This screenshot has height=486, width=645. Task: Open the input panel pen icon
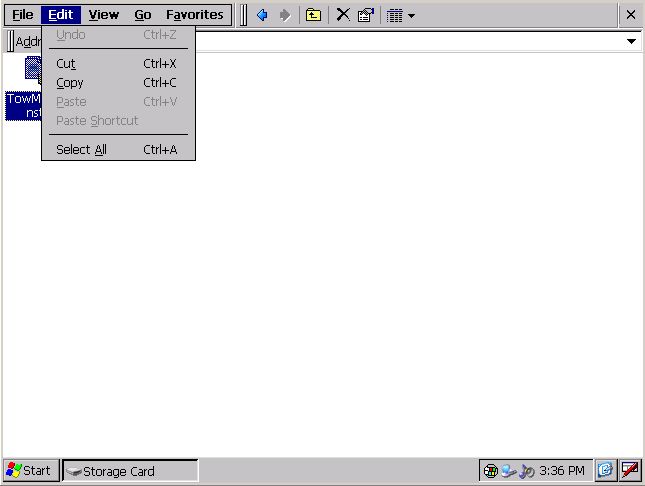pyautogui.click(x=630, y=470)
